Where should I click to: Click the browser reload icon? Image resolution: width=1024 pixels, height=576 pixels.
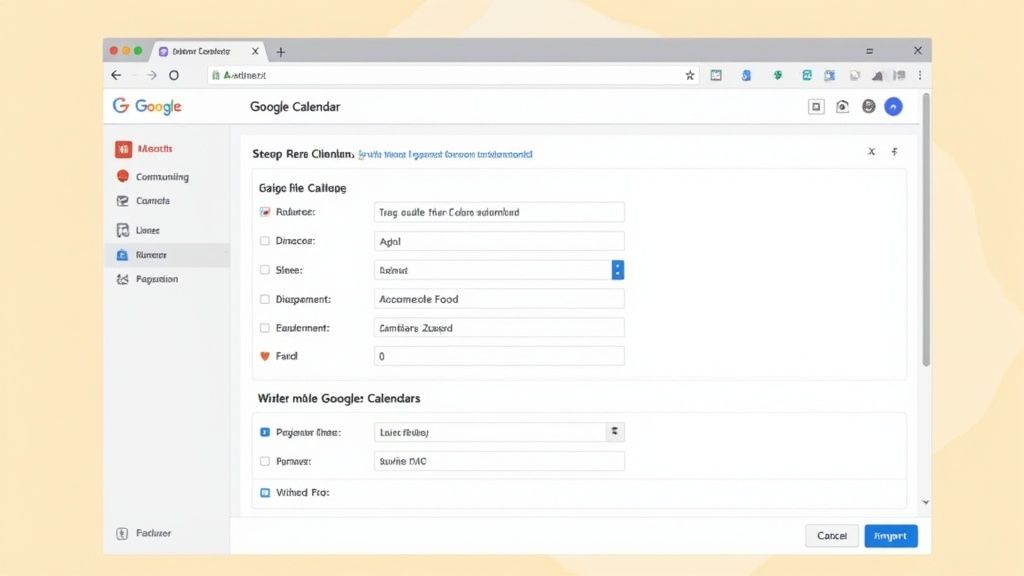[174, 75]
